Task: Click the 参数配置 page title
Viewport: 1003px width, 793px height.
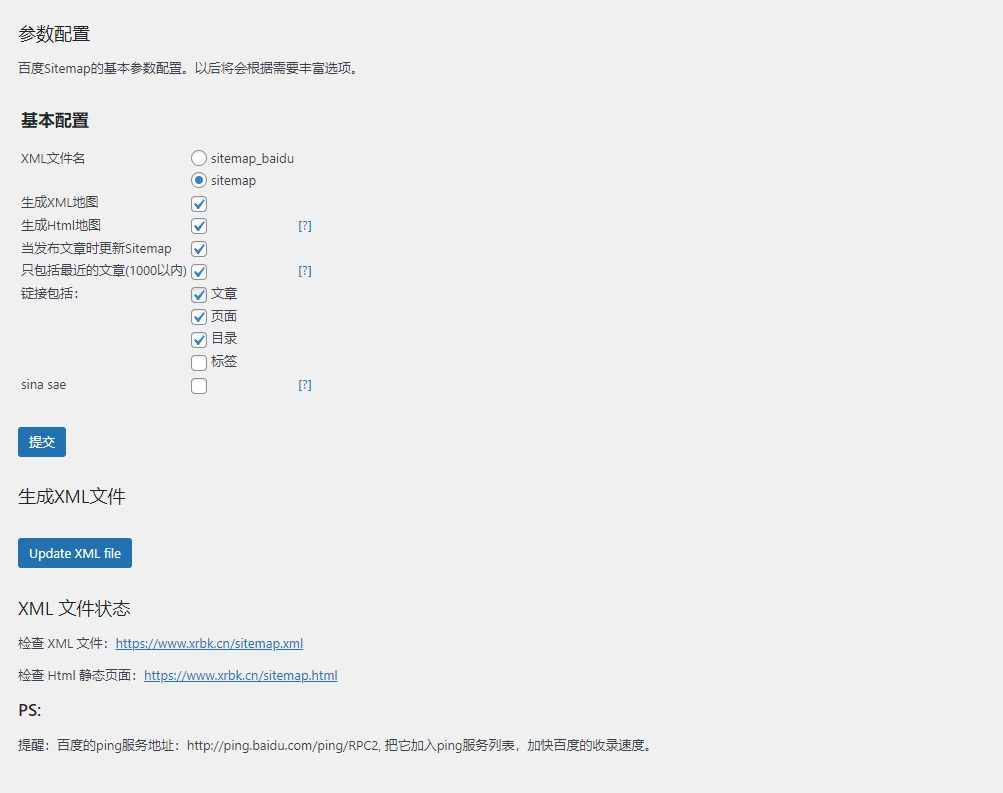Action: (52, 33)
